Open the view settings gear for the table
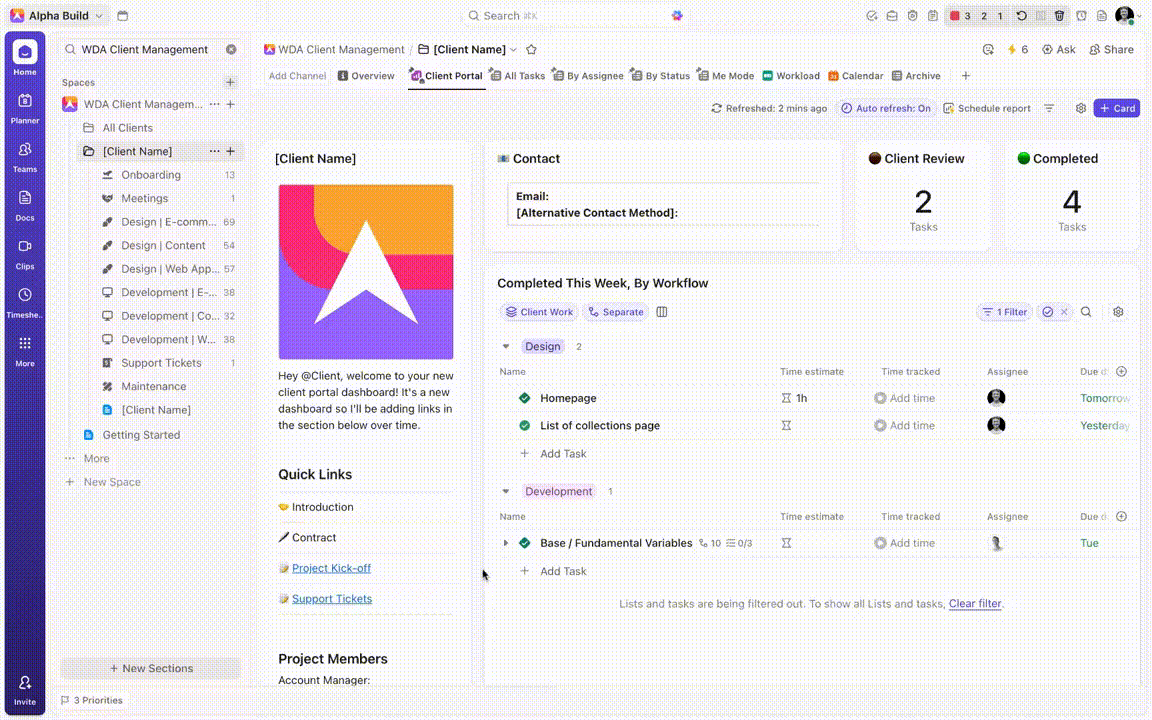This screenshot has width=1152, height=720. tap(1118, 312)
